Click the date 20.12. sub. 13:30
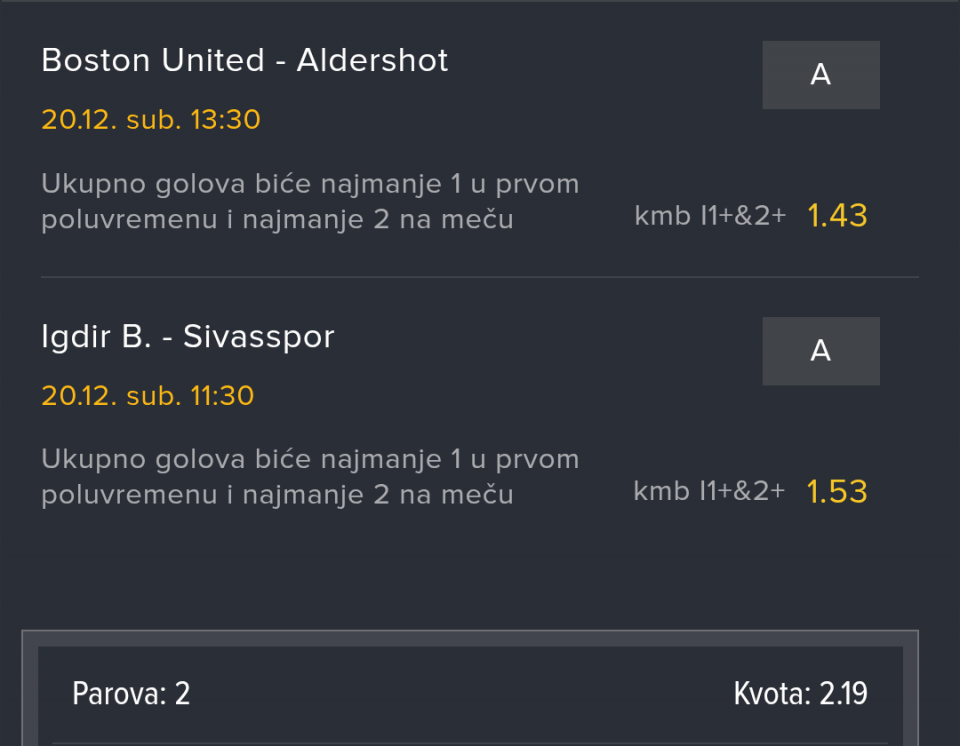 pos(151,120)
